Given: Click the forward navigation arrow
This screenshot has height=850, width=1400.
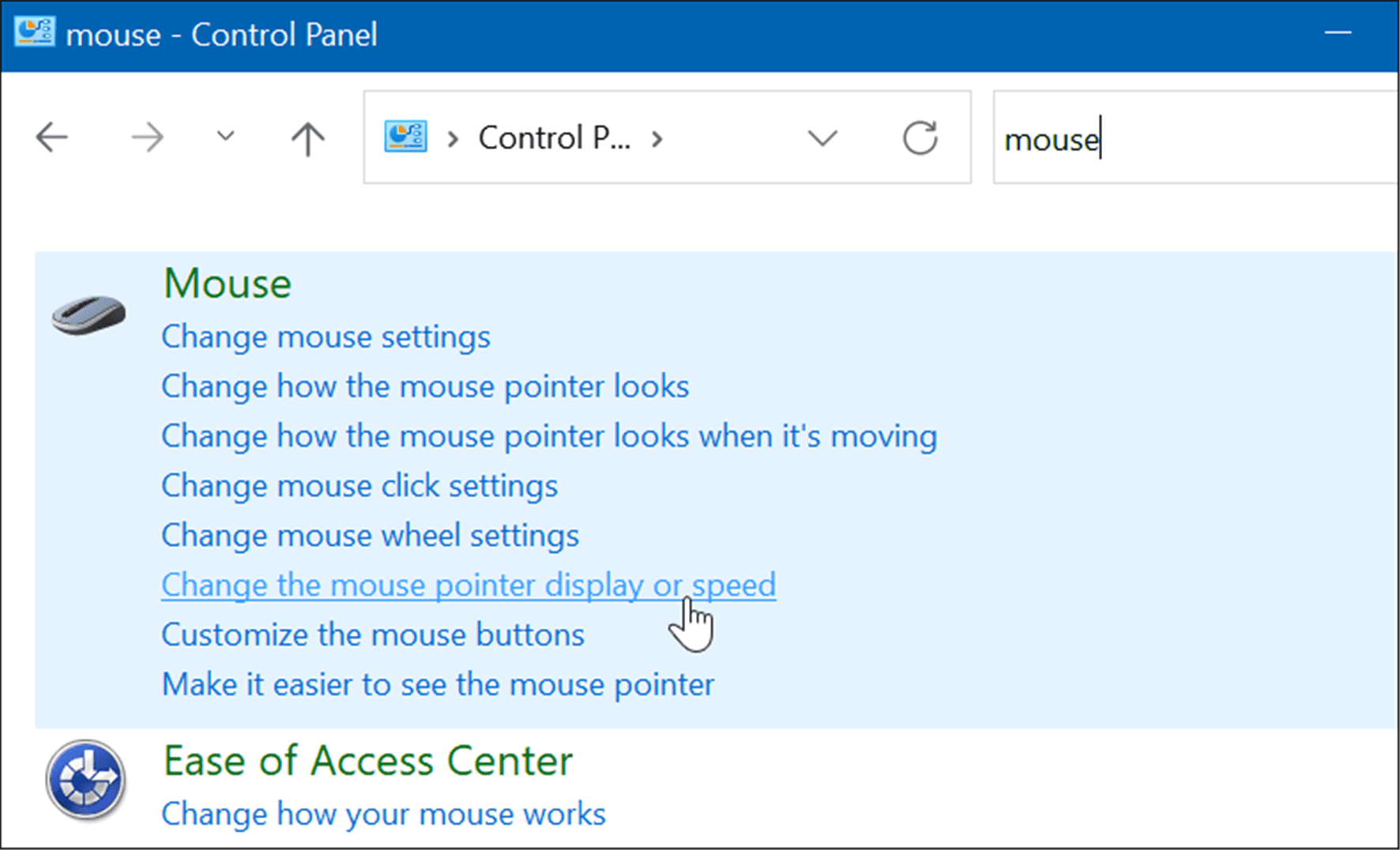Looking at the screenshot, I should tap(147, 137).
